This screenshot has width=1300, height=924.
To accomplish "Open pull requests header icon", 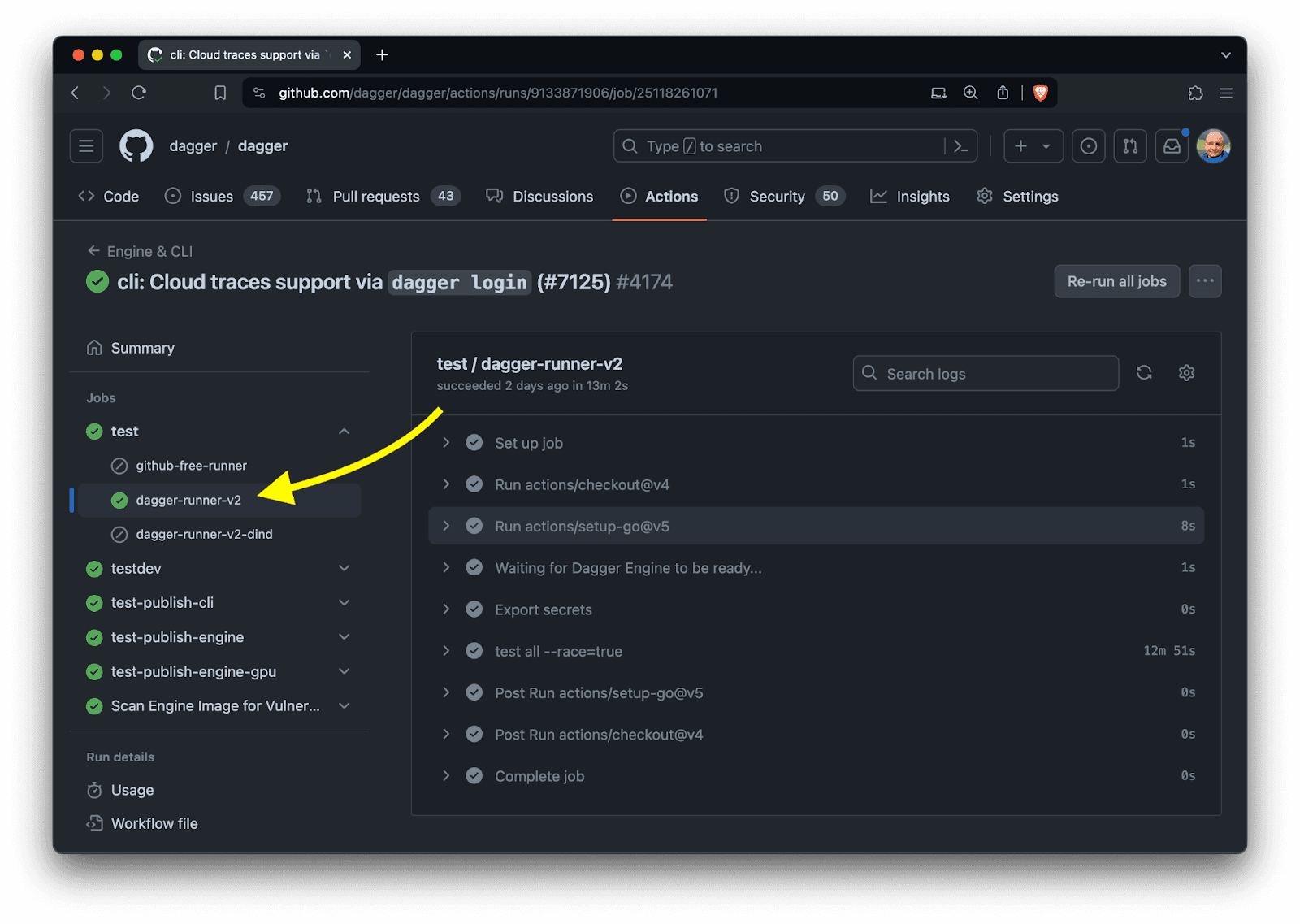I will click(1130, 146).
